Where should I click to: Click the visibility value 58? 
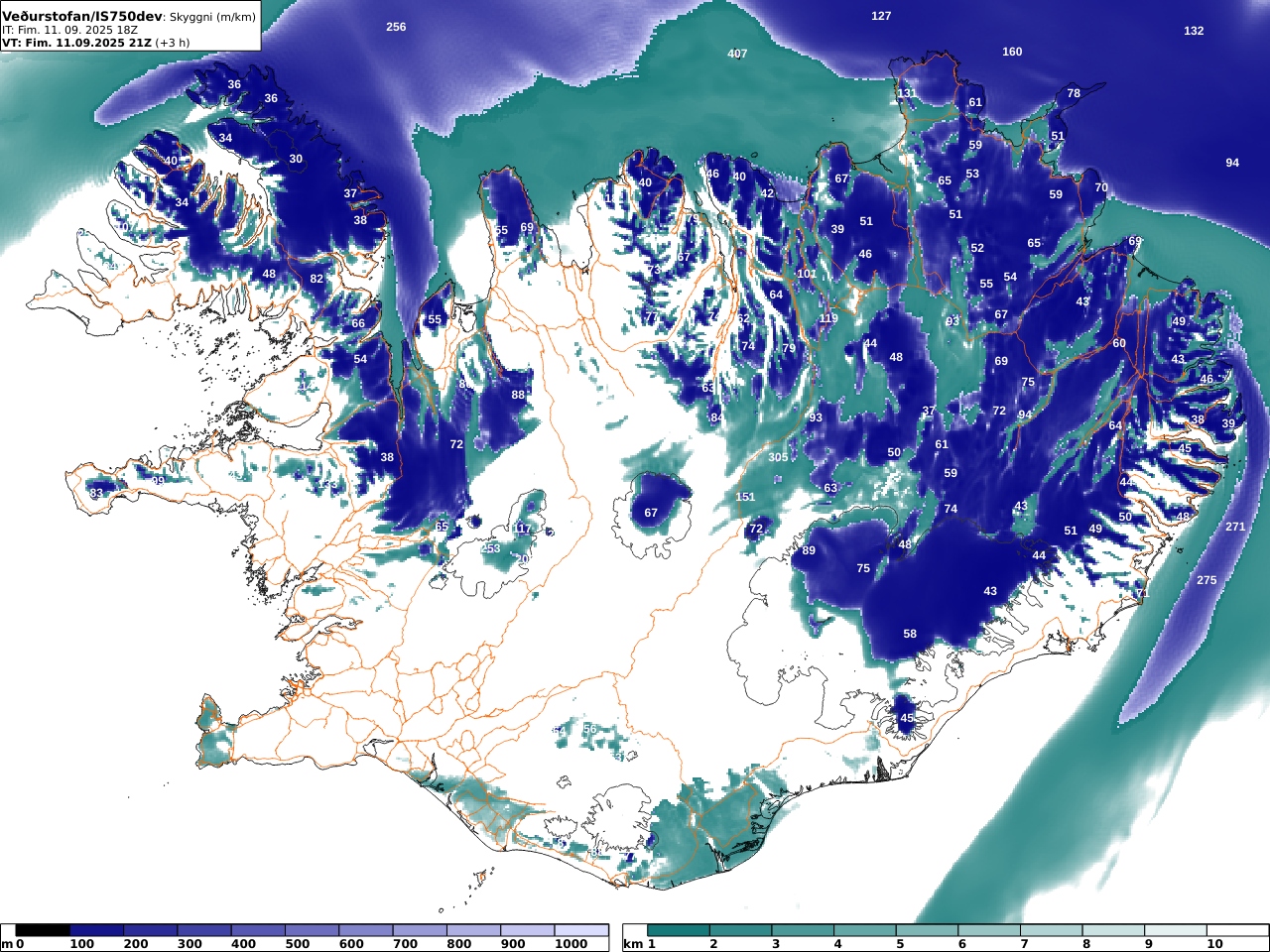[x=910, y=634]
